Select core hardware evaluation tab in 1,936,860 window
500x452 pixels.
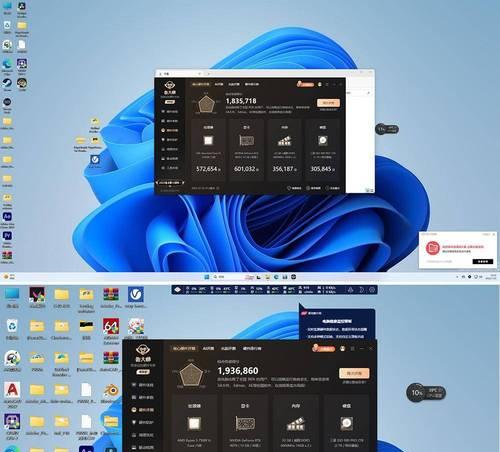(x=184, y=348)
